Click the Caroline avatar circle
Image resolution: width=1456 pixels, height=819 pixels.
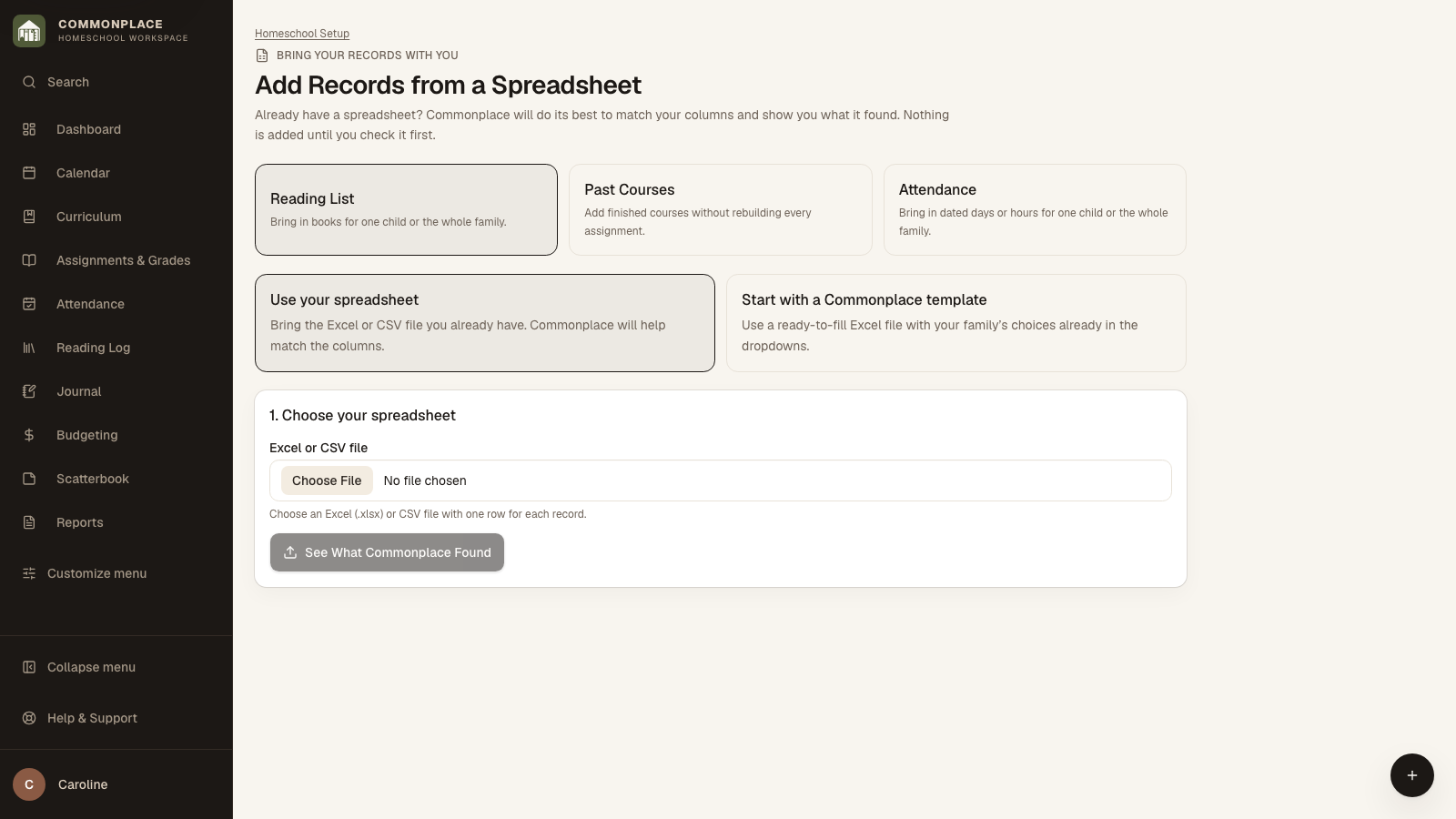coord(29,784)
